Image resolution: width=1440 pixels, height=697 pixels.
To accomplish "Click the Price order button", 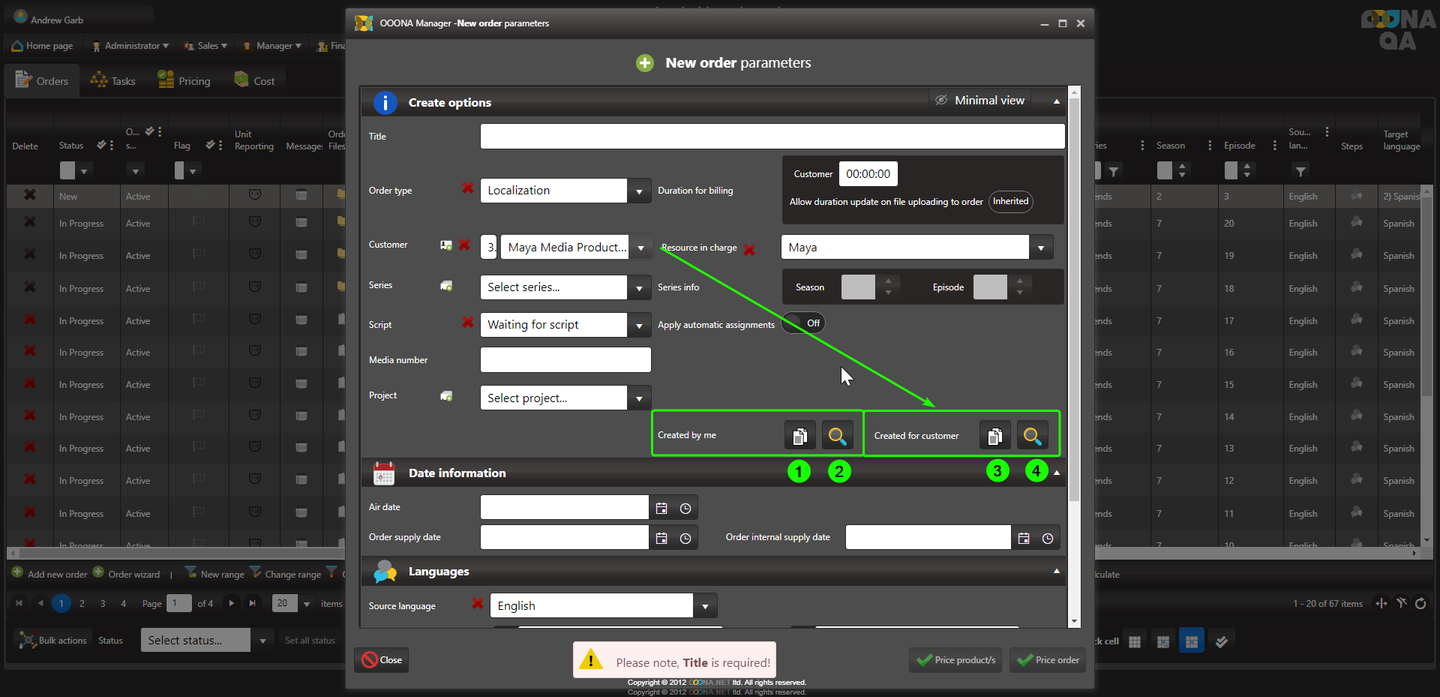I will [x=1048, y=660].
